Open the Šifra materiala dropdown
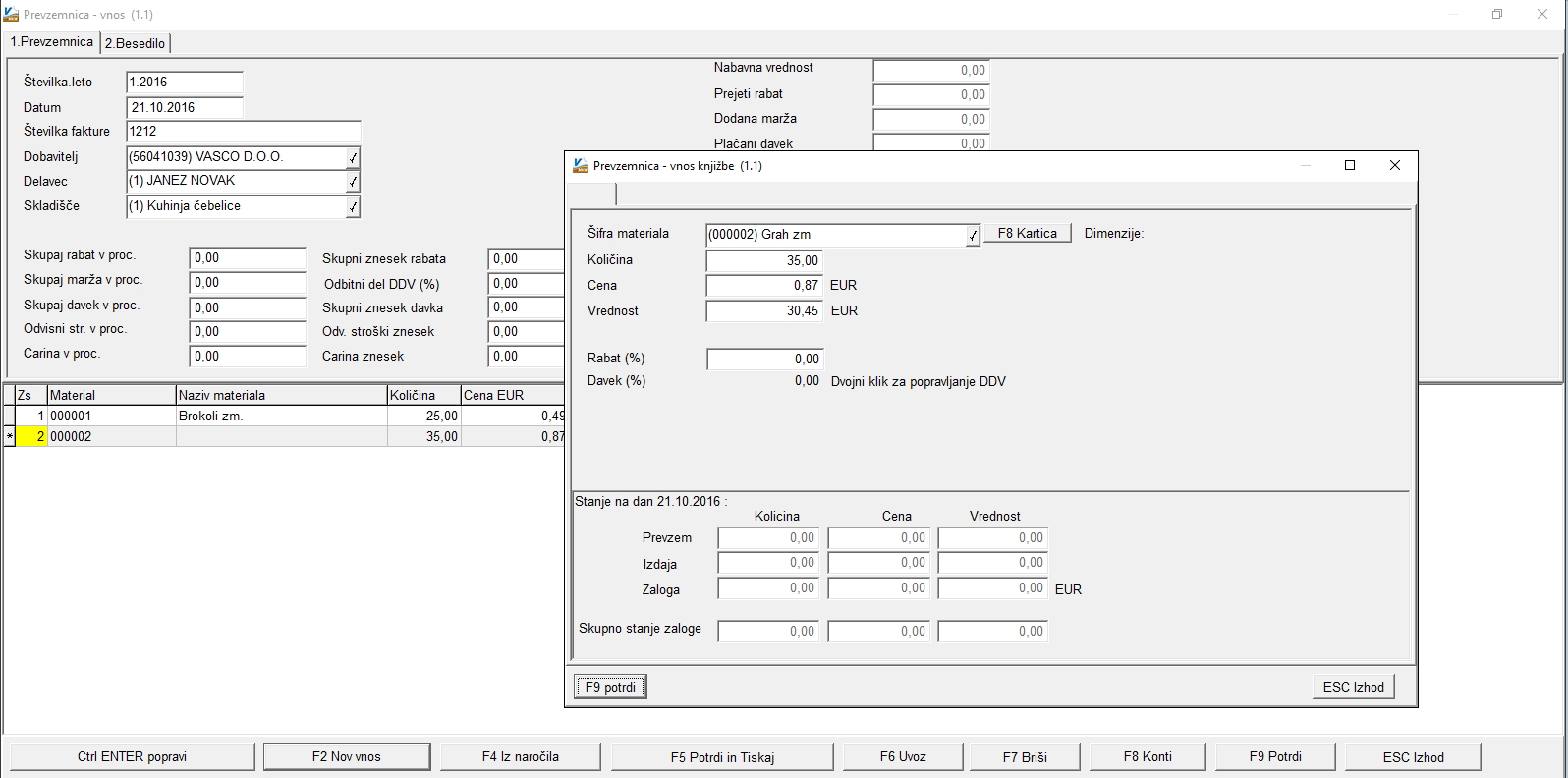This screenshot has width=1568, height=778. tap(973, 235)
